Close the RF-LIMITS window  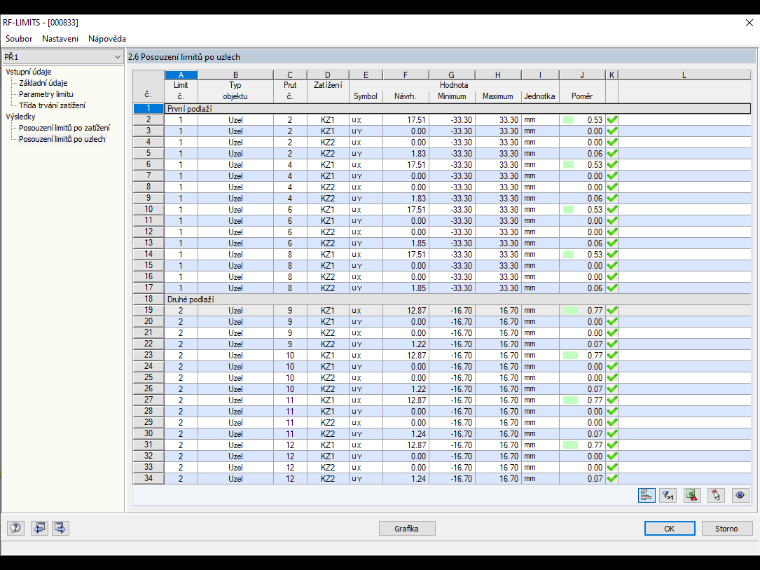[749, 22]
